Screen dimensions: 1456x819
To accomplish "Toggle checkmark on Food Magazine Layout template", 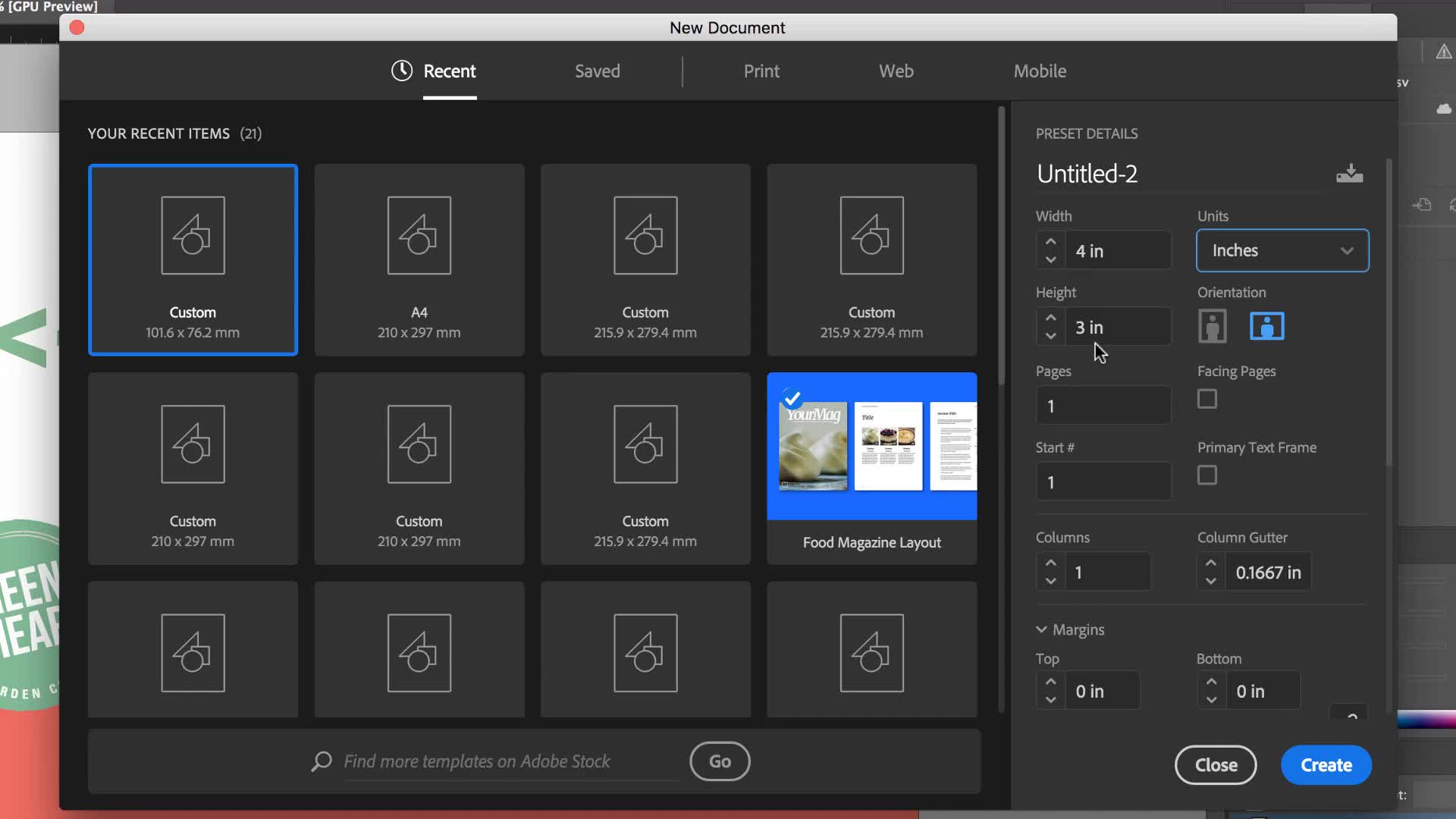I will [792, 398].
